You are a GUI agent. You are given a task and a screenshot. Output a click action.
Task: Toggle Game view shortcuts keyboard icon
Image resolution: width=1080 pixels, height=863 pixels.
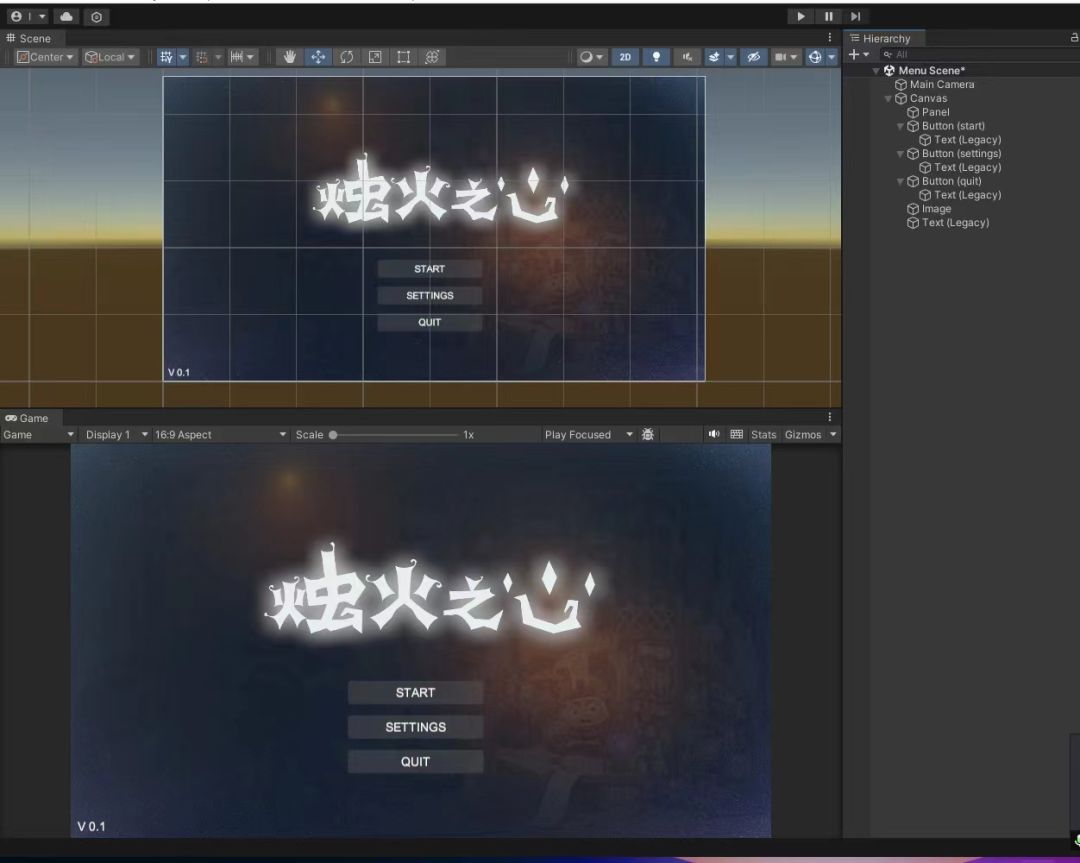pyautogui.click(x=736, y=434)
